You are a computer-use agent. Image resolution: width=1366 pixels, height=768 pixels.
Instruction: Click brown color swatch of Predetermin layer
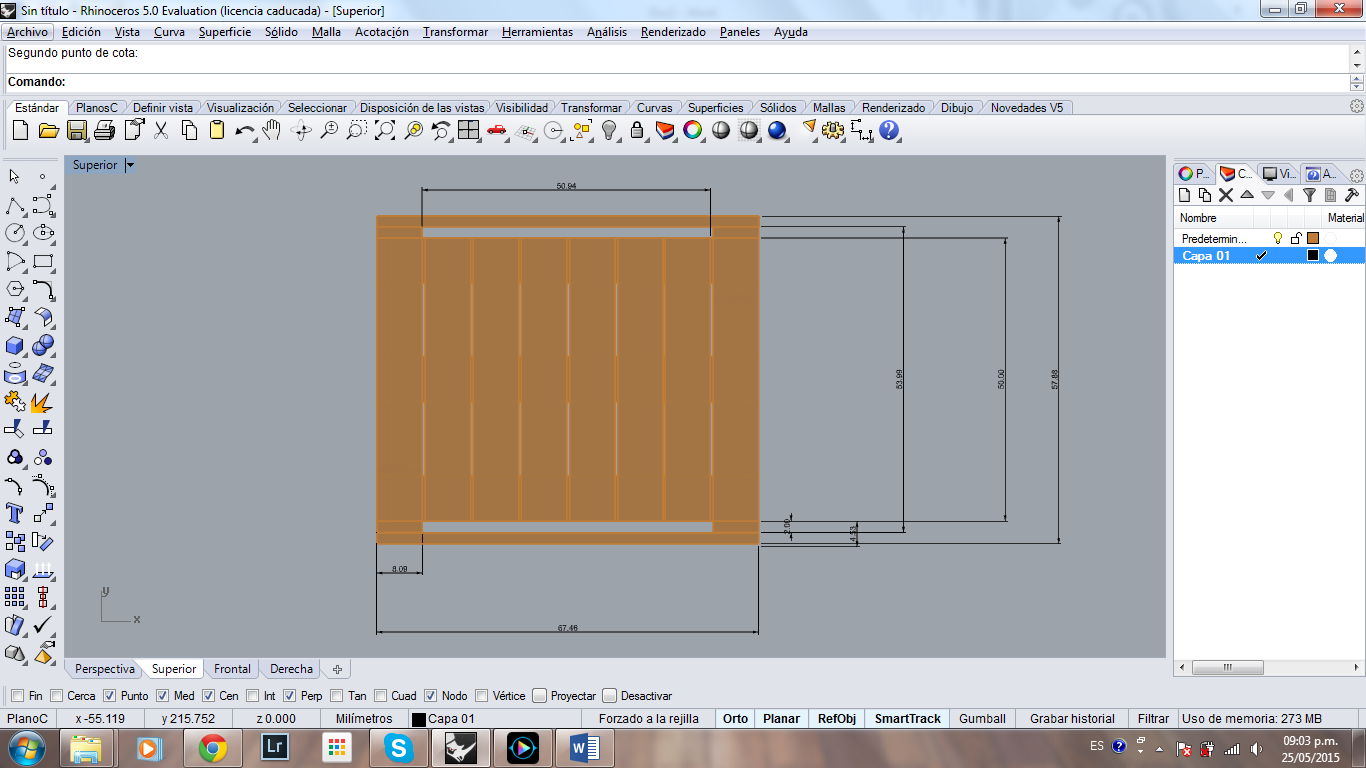click(x=1313, y=238)
